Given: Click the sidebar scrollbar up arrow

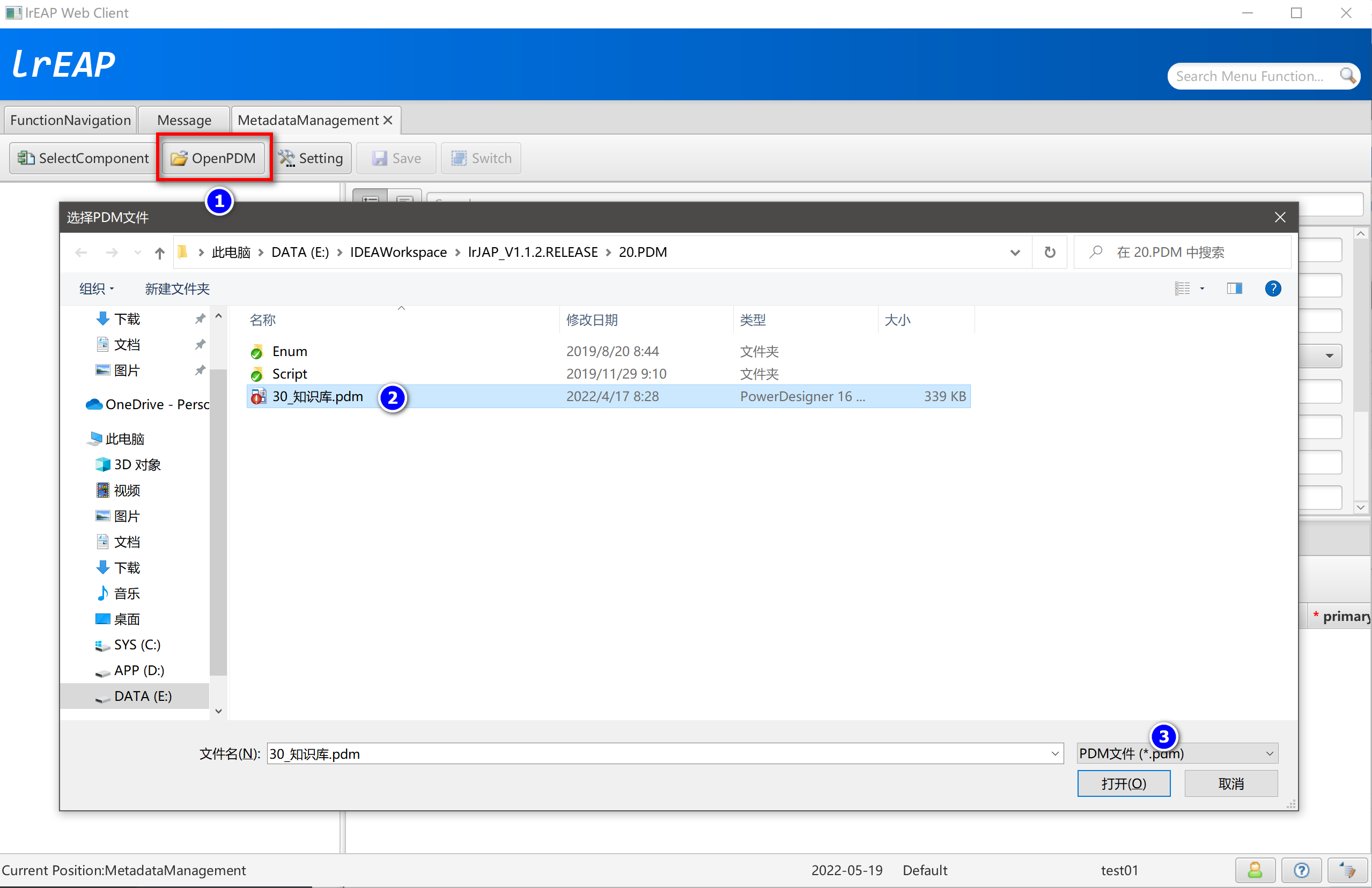Looking at the screenshot, I should pyautogui.click(x=218, y=316).
